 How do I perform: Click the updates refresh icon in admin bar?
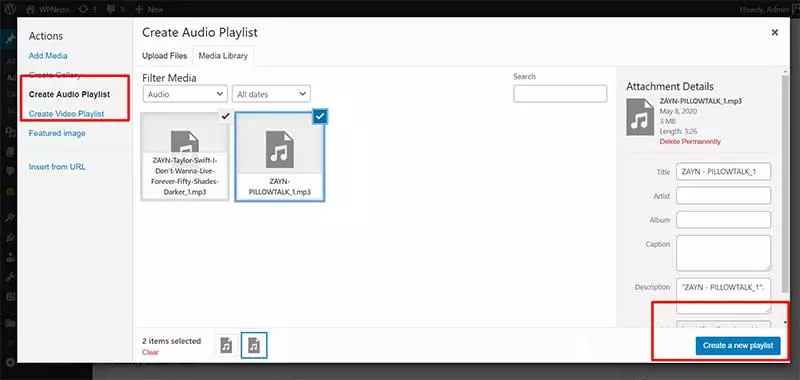coord(84,9)
